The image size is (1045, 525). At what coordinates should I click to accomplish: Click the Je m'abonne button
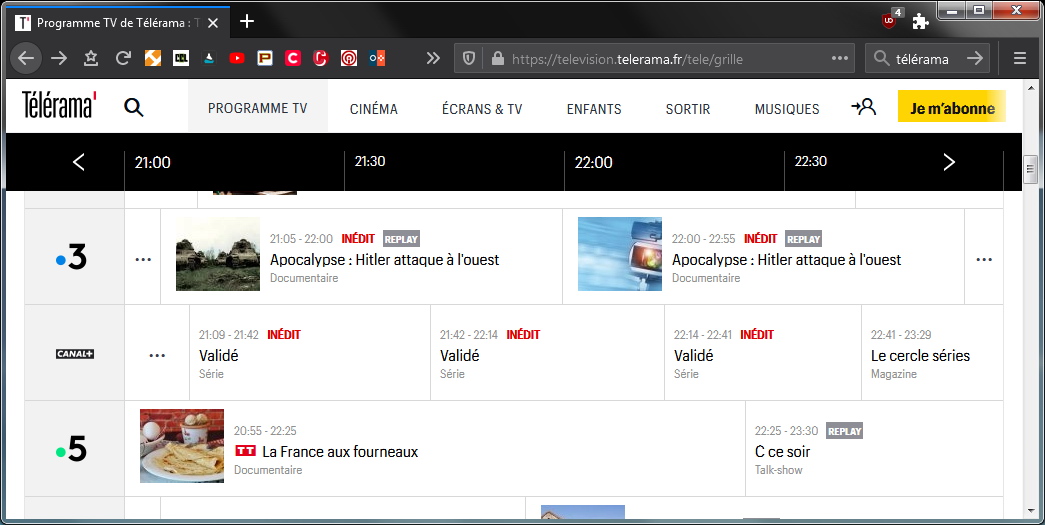tap(952, 107)
